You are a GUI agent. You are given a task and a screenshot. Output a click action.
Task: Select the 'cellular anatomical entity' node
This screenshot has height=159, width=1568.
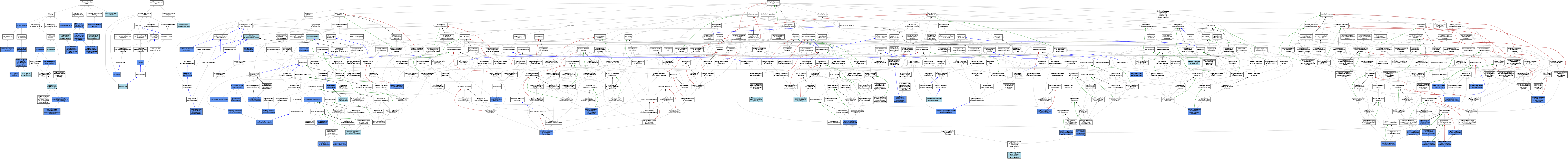pyautogui.click(x=145, y=14)
